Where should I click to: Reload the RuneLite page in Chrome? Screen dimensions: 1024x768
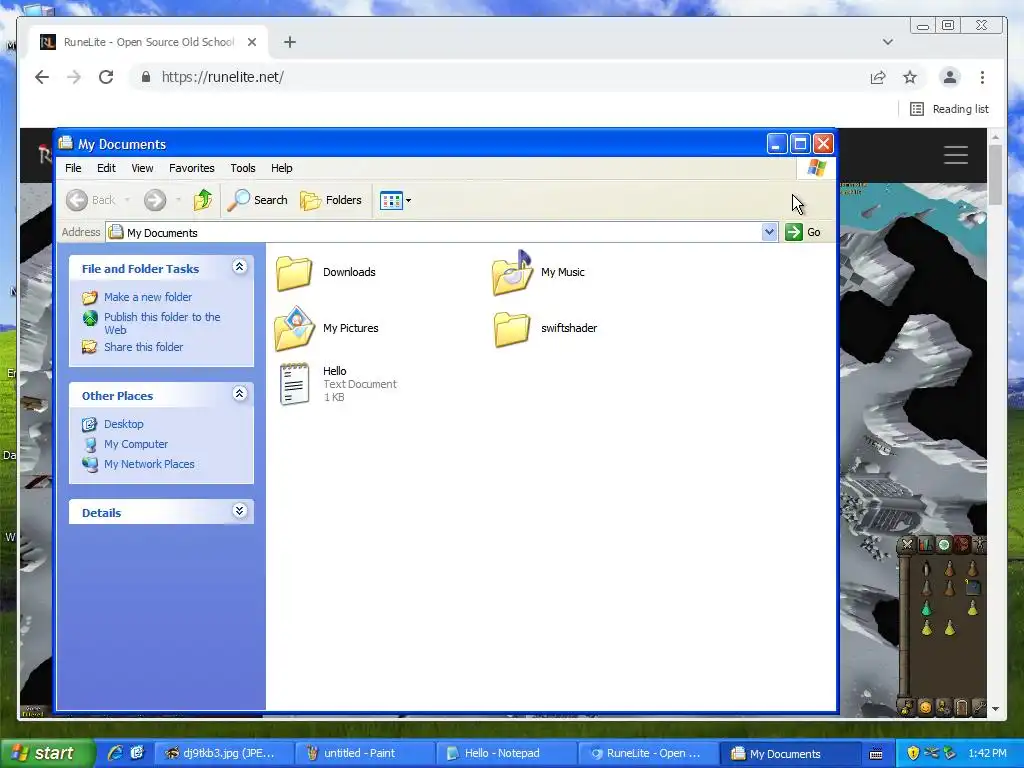(x=106, y=77)
